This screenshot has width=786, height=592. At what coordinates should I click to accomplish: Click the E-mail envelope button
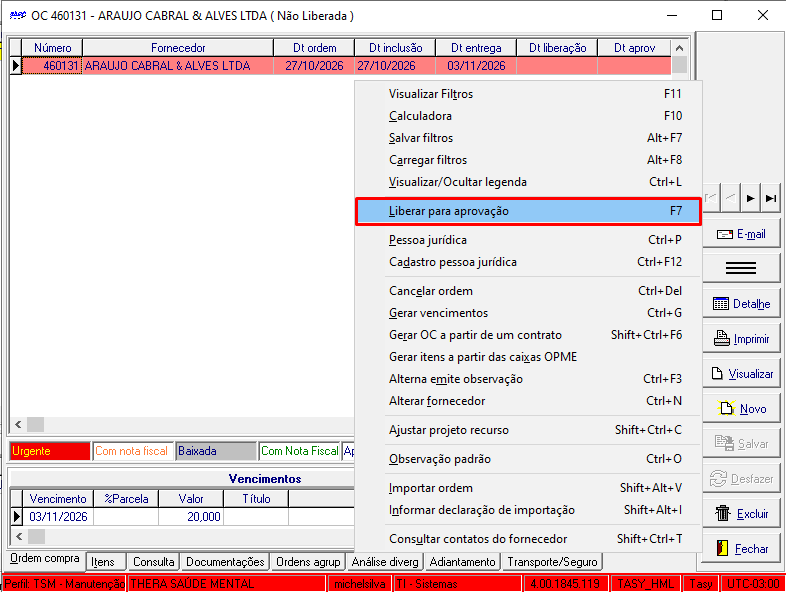[x=741, y=234]
